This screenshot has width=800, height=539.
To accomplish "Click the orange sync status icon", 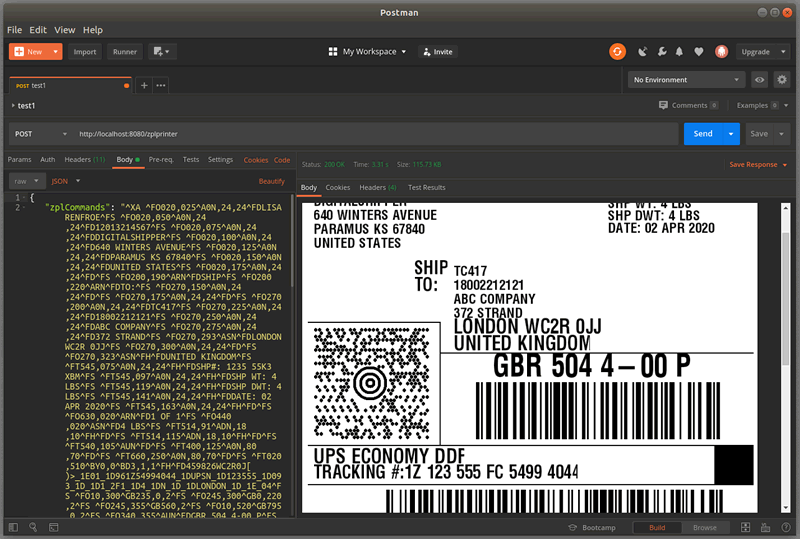I will click(x=617, y=51).
